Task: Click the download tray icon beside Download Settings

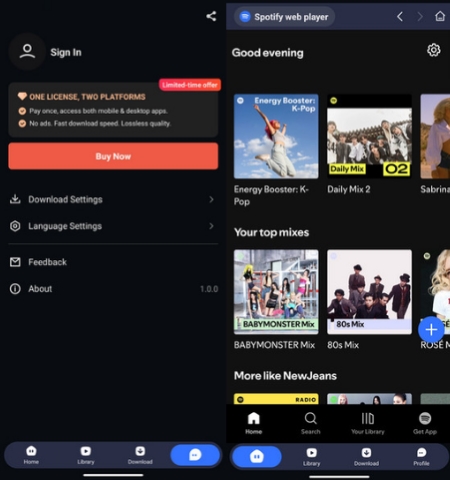Action: [15, 199]
